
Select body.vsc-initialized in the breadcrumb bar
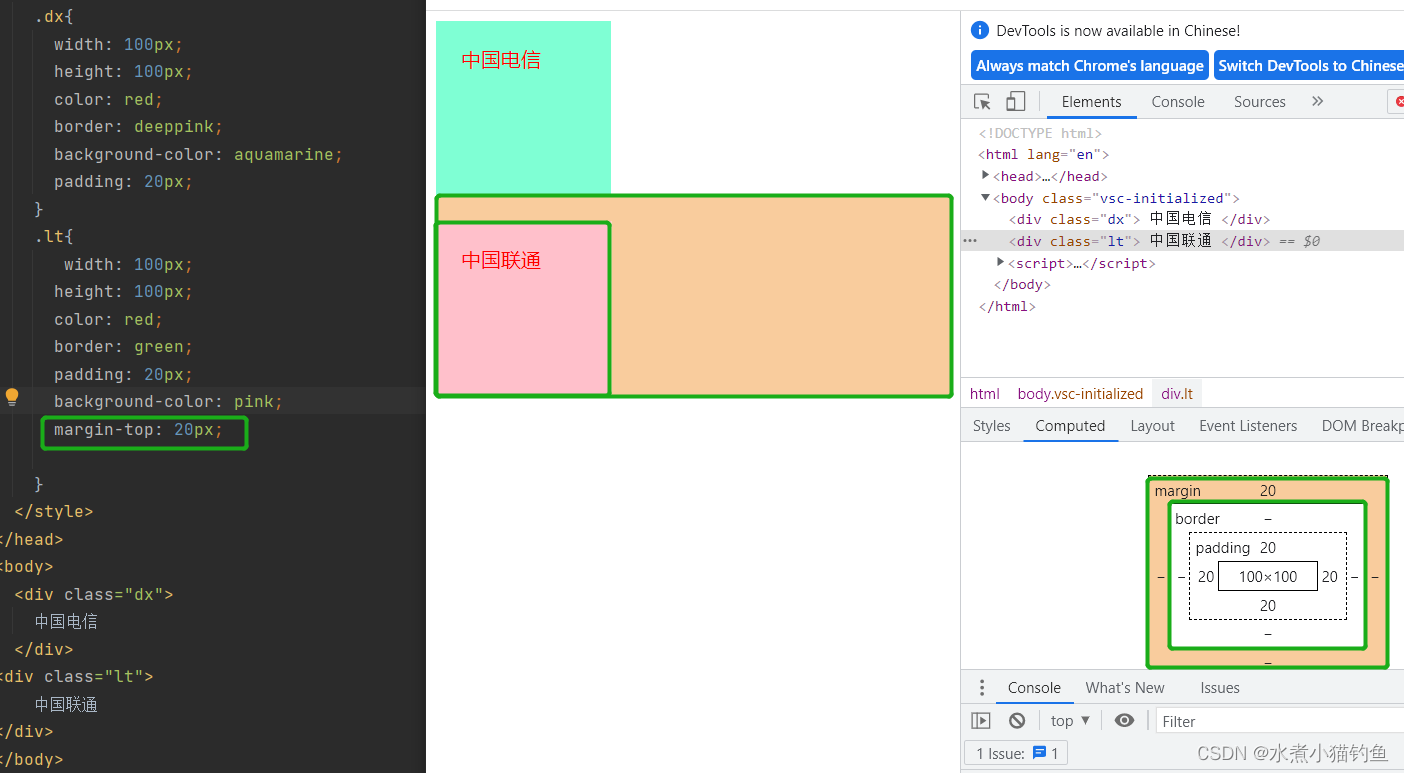point(1080,394)
